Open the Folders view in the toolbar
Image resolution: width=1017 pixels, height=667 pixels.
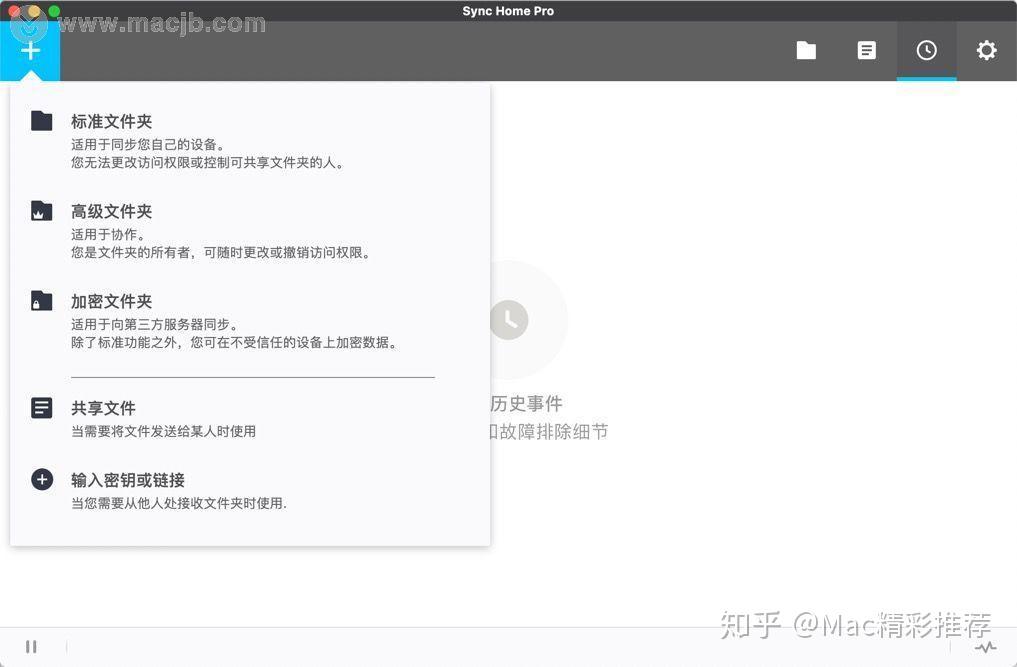pyautogui.click(x=806, y=50)
